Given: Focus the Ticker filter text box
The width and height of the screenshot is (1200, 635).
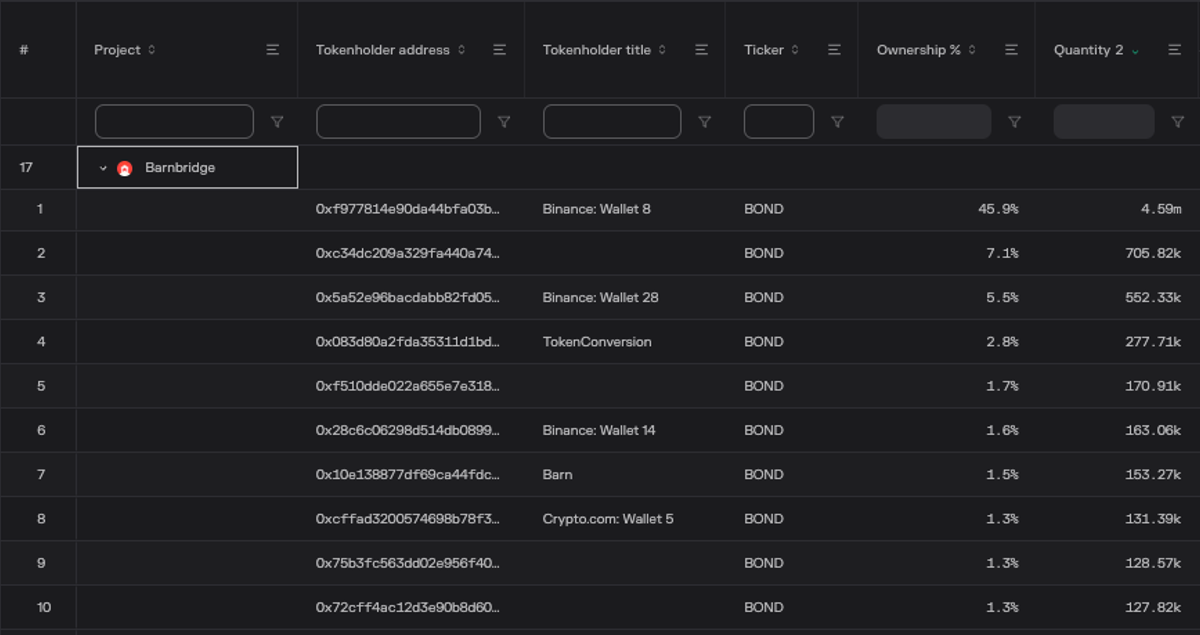Looking at the screenshot, I should (x=779, y=122).
